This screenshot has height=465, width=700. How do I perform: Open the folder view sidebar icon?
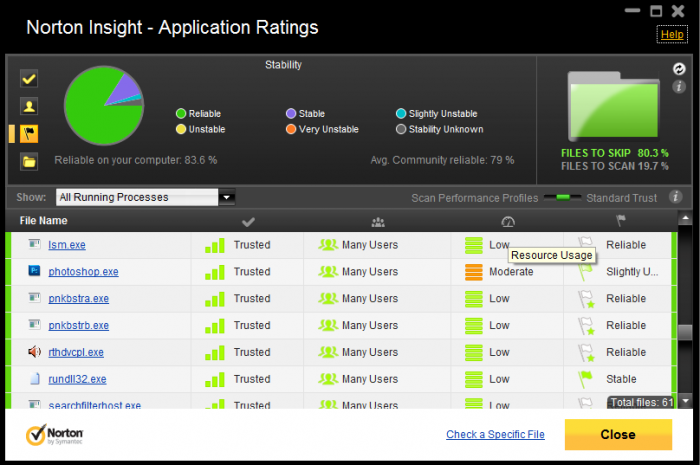[29, 162]
